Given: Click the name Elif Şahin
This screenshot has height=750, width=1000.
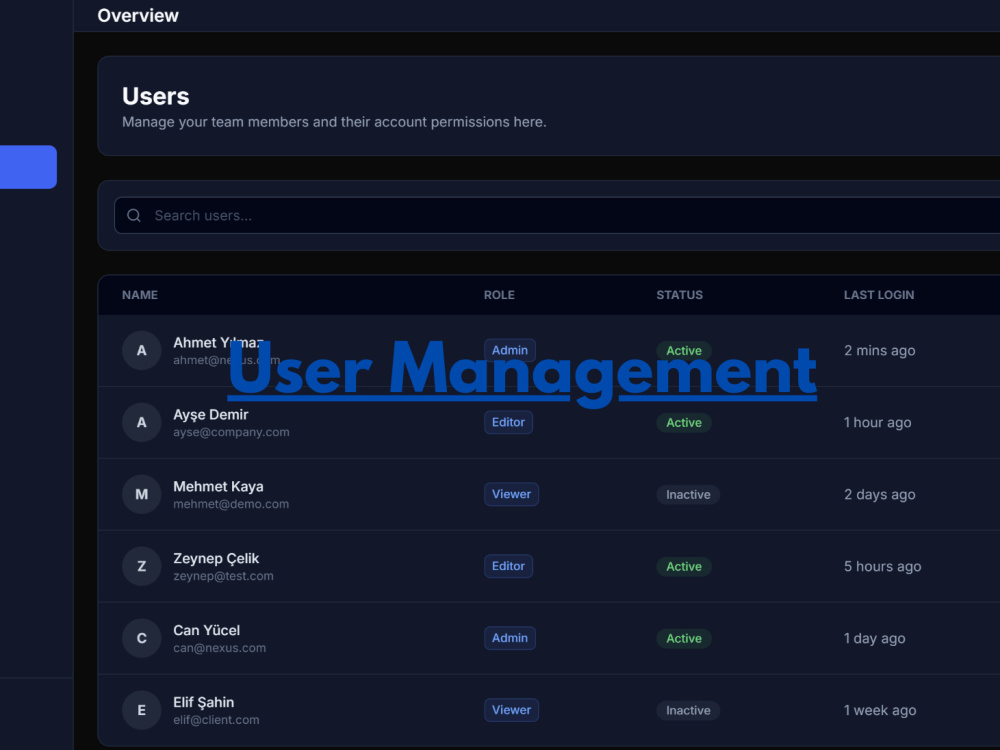Looking at the screenshot, I should [x=203, y=703].
